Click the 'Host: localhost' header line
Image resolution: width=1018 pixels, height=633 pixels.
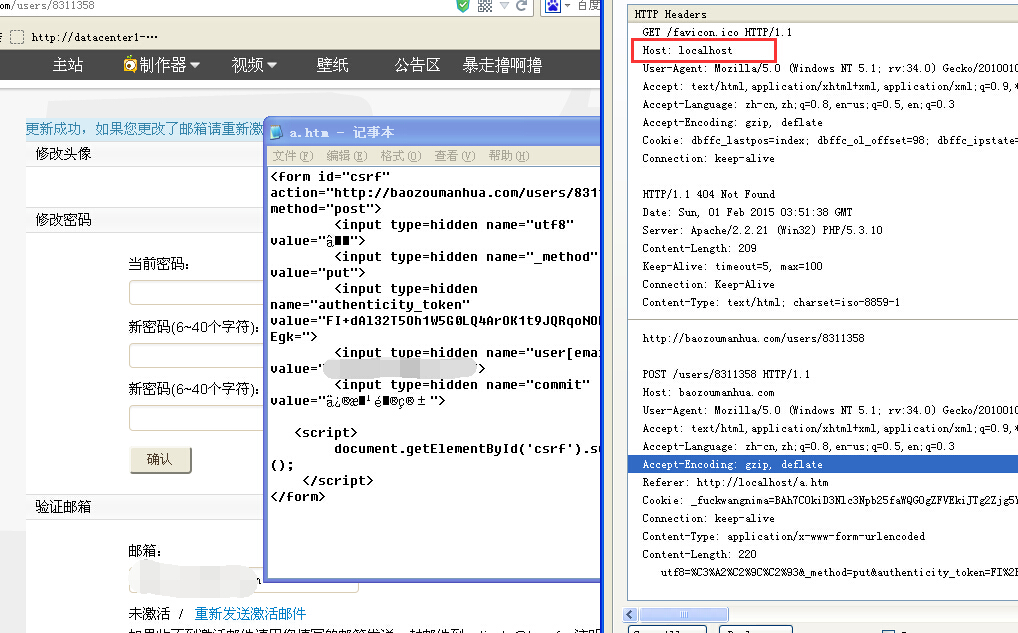pos(687,51)
